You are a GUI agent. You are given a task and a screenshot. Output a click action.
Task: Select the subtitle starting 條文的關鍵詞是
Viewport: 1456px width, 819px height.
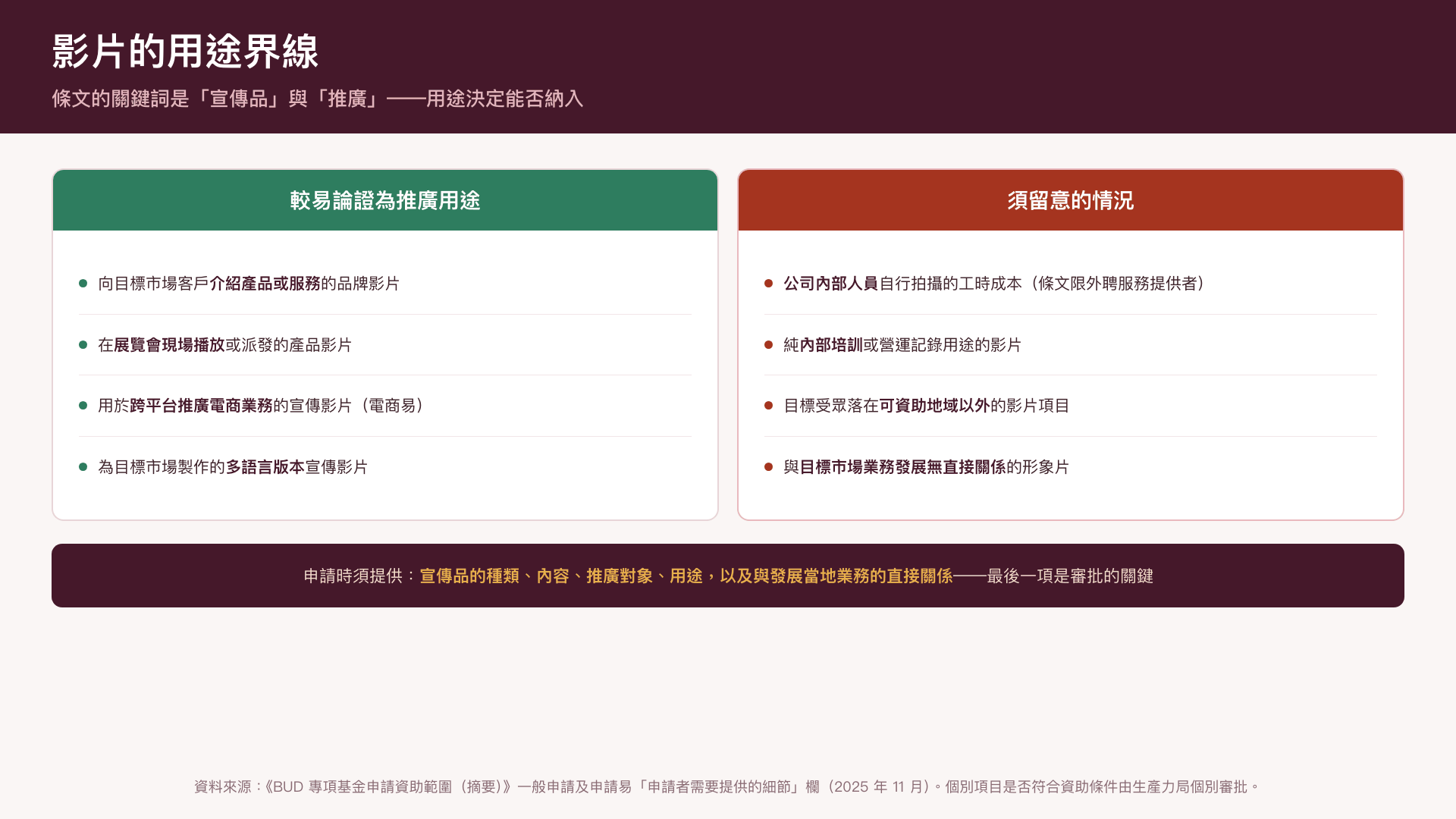coord(318,99)
